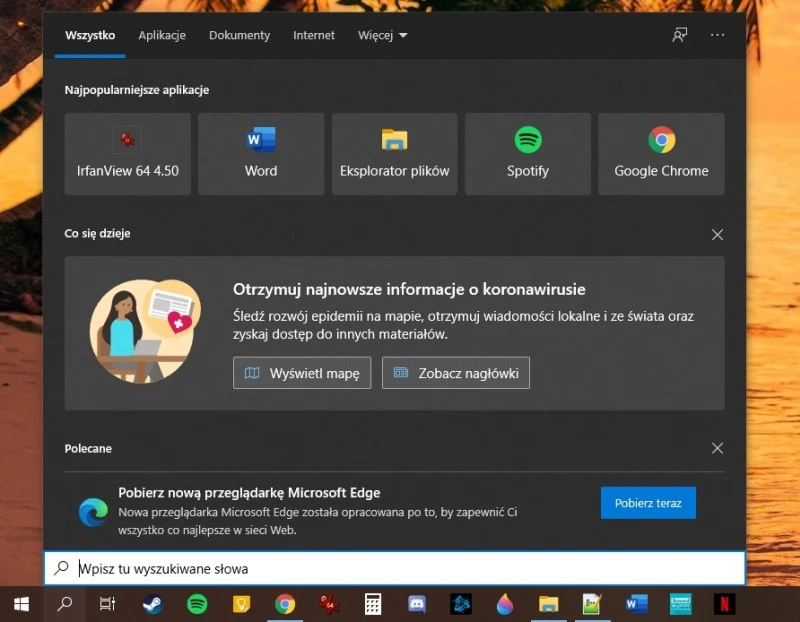Click the search input field
The image size is (800, 622).
click(x=300, y=567)
